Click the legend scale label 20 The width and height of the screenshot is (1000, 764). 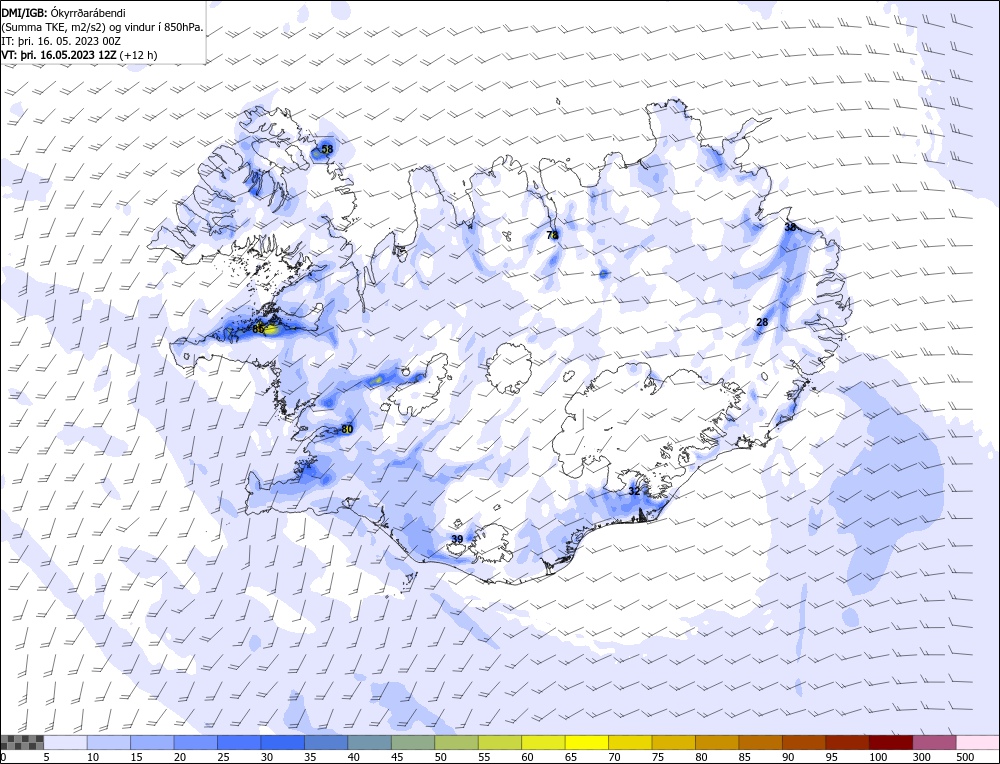coord(180,757)
